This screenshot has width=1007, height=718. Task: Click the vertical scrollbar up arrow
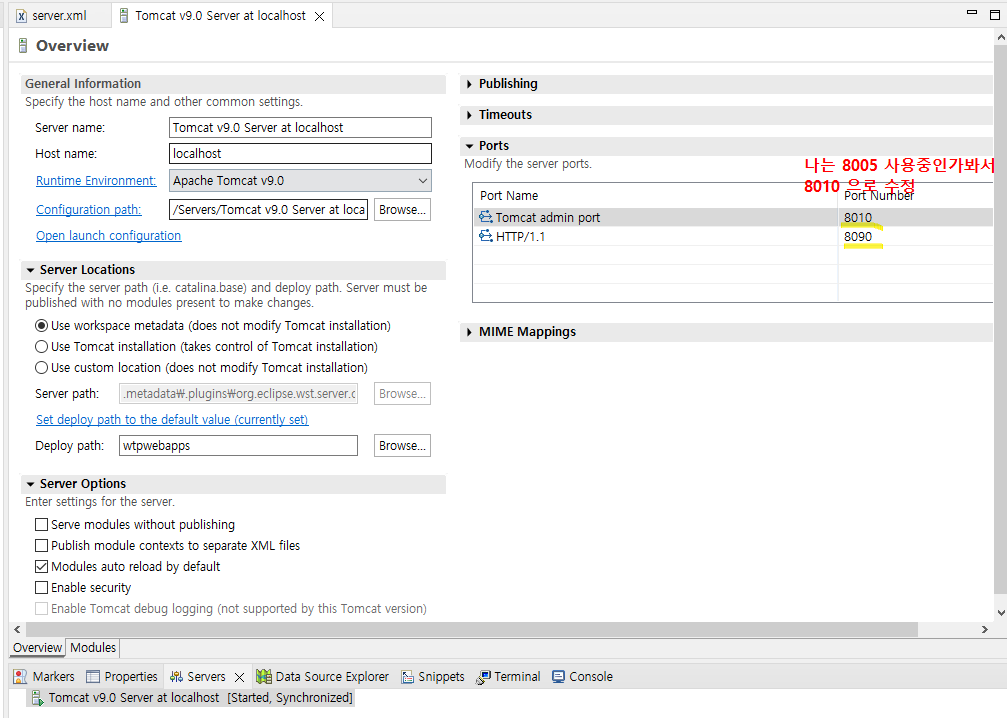1001,37
